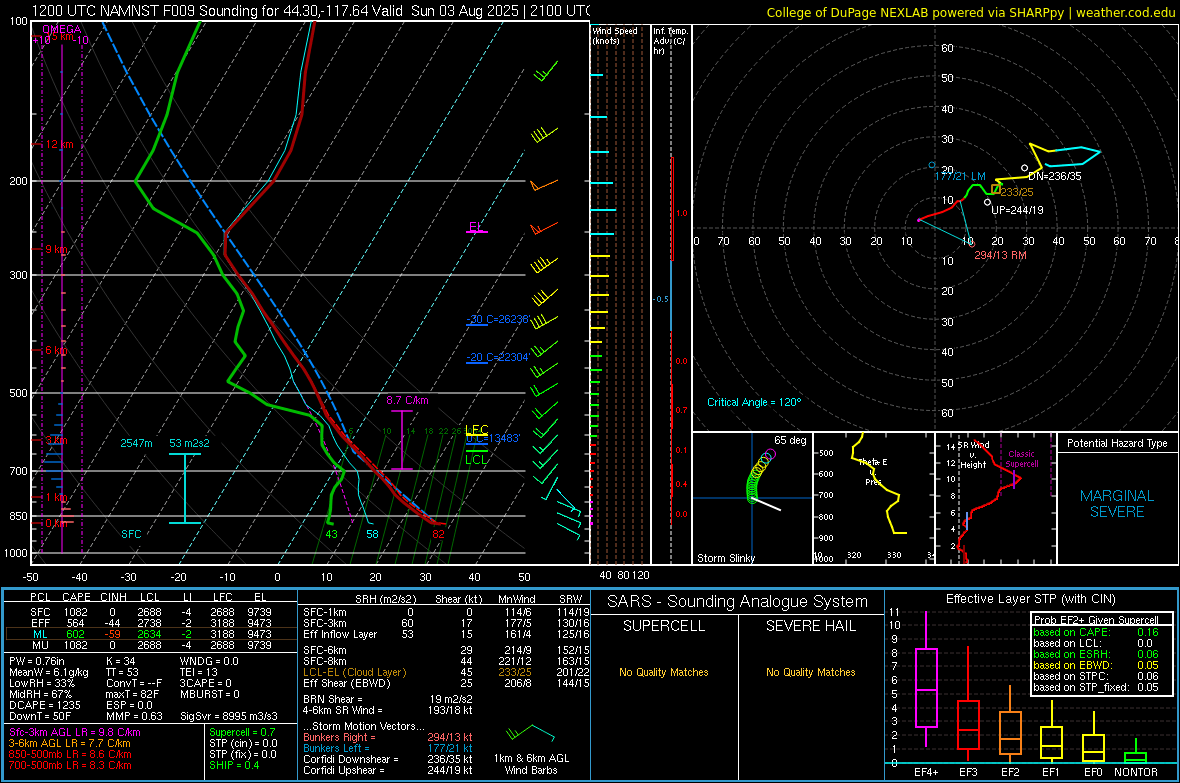Click the DCAPE = 1235 value
The image size is (1180, 783).
click(44, 705)
